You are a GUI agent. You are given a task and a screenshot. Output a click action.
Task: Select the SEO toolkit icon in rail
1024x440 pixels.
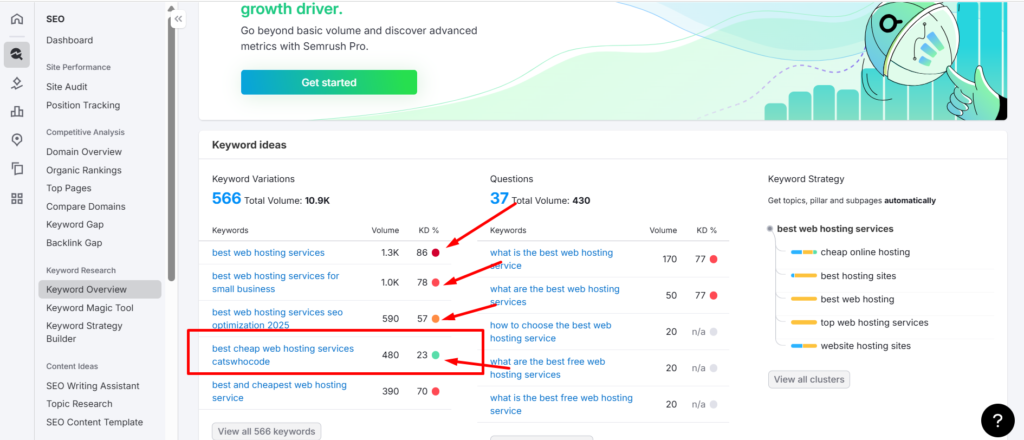(17, 54)
